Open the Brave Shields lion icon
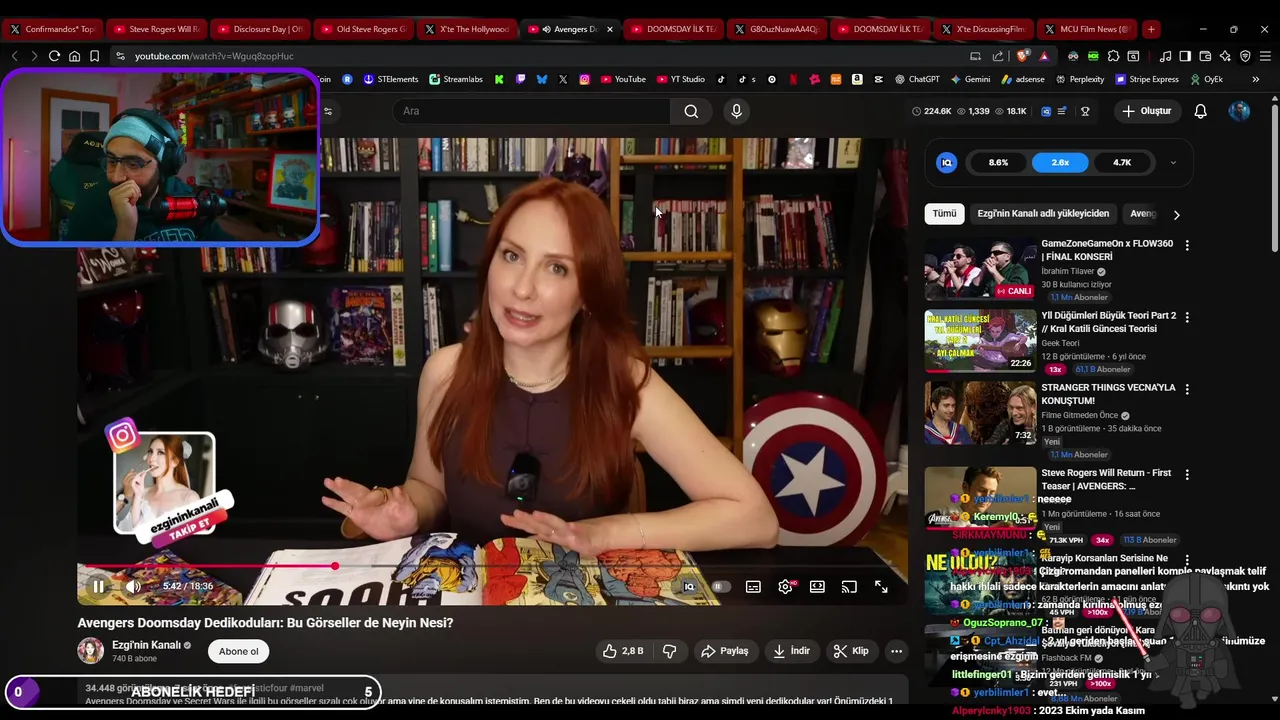This screenshot has height=720, width=1280. click(x=1021, y=56)
